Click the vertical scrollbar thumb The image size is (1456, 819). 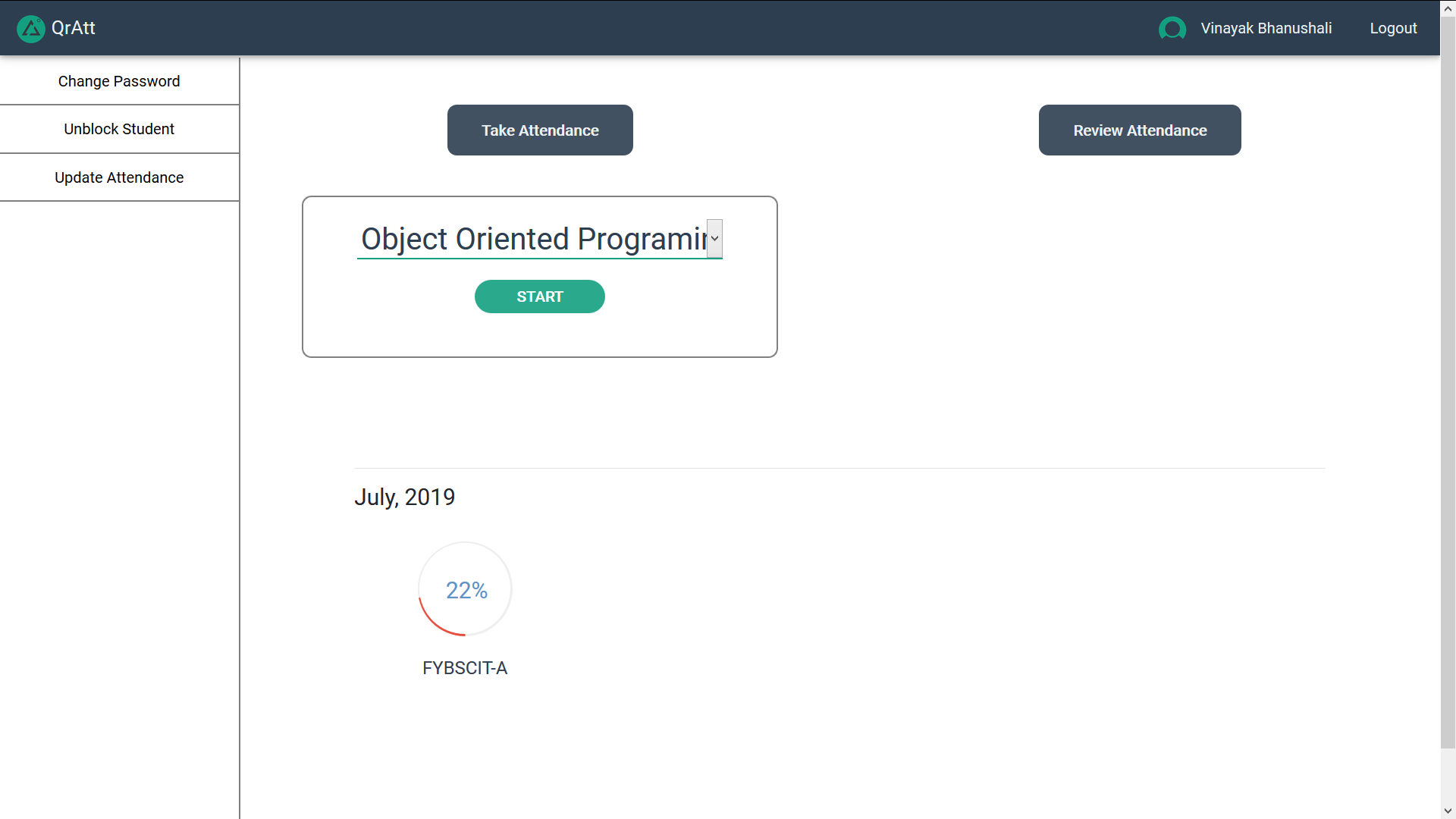click(x=1448, y=379)
